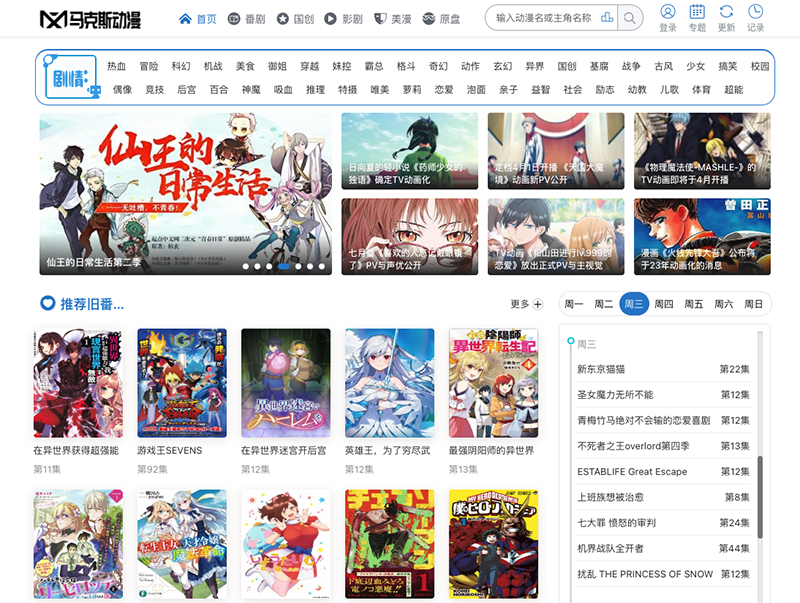This screenshot has height=603, width=800.
Task: Click 扰乱 THE PRINCESS OF SNOW entry
Action: point(645,574)
